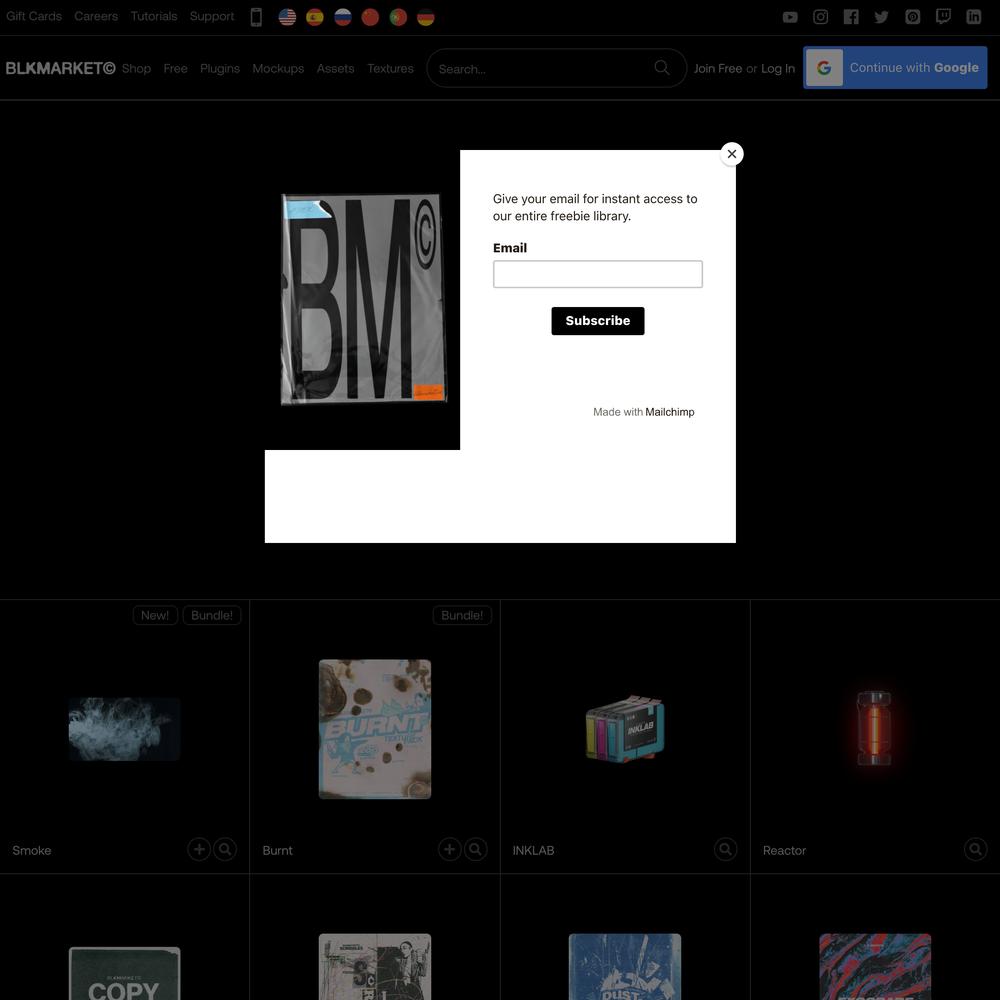Open the YouTube social icon

click(x=790, y=17)
